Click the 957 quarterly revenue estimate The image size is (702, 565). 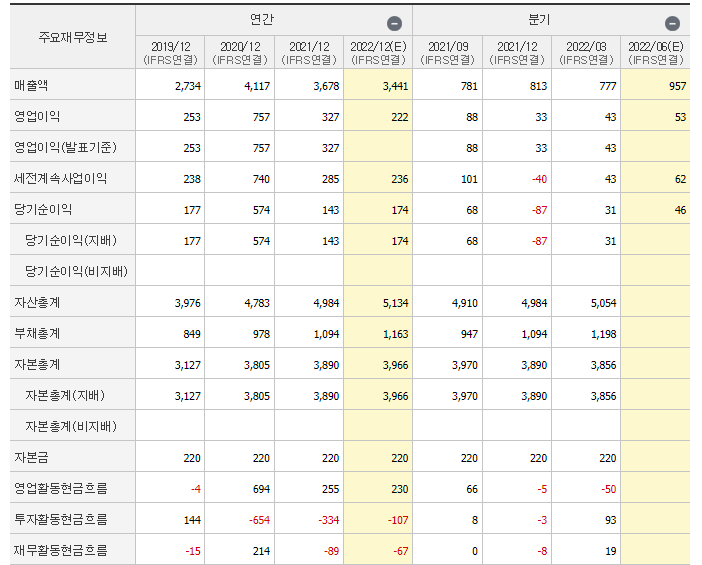(677, 86)
